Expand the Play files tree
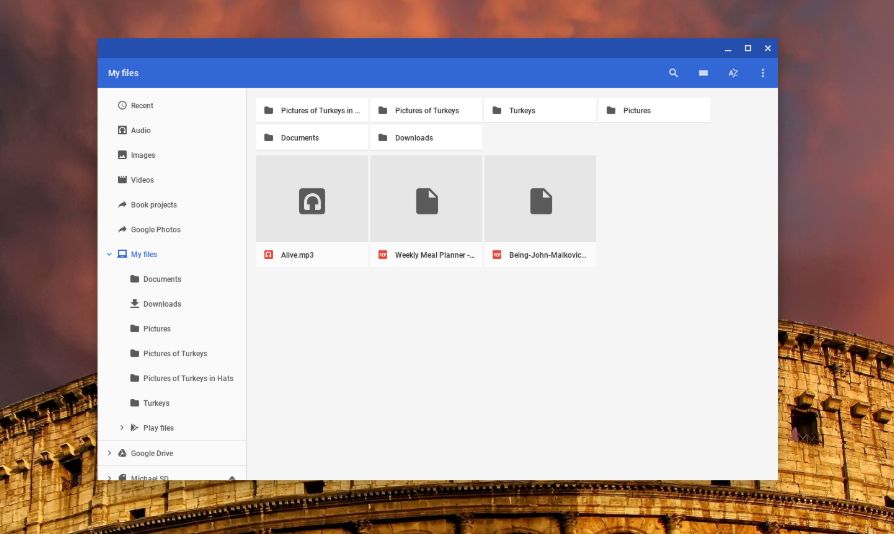The height and width of the screenshot is (534, 894). (121, 427)
